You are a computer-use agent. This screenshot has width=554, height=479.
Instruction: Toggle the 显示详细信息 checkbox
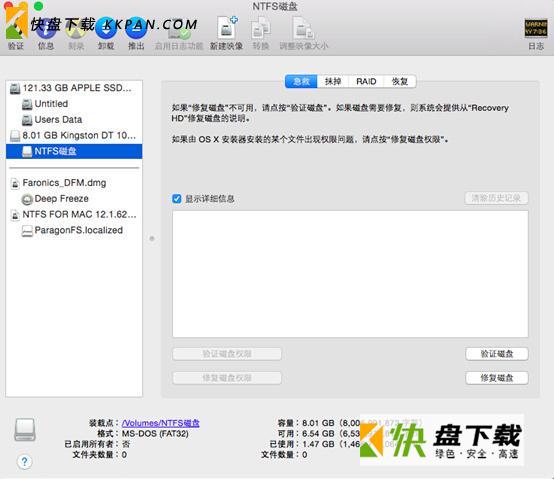click(x=177, y=199)
